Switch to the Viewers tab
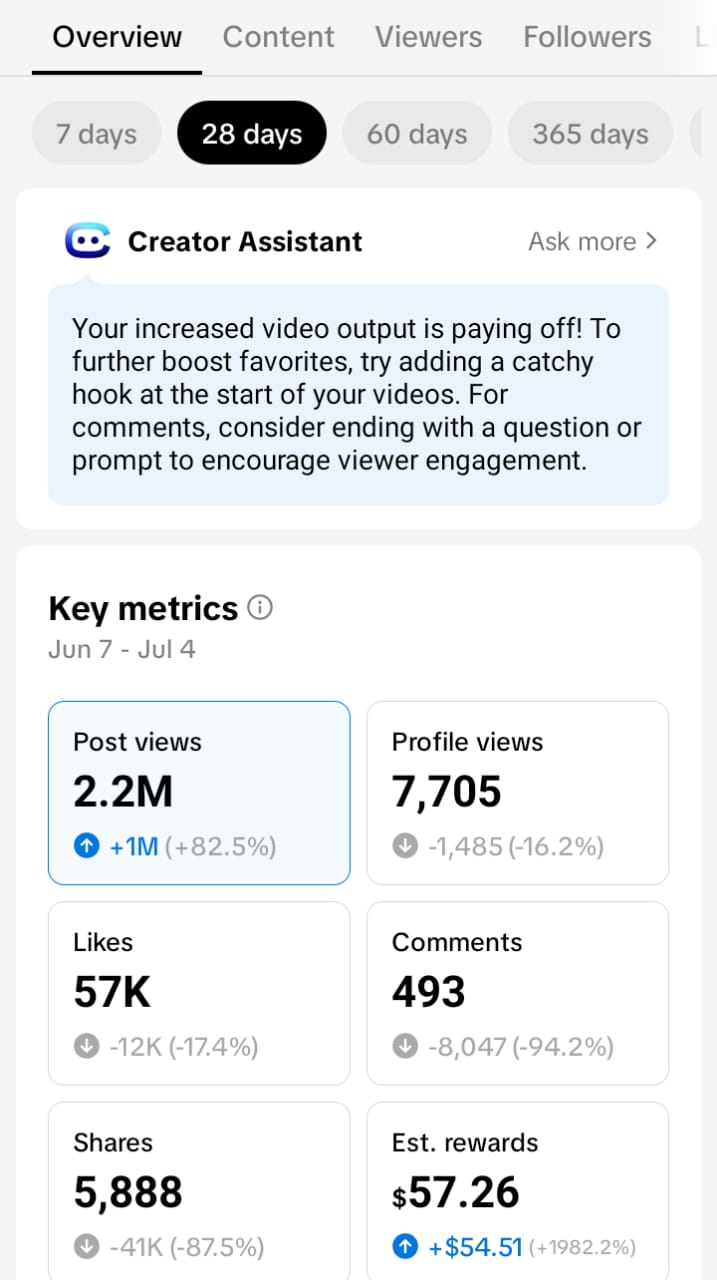The width and height of the screenshot is (717, 1280). (428, 37)
